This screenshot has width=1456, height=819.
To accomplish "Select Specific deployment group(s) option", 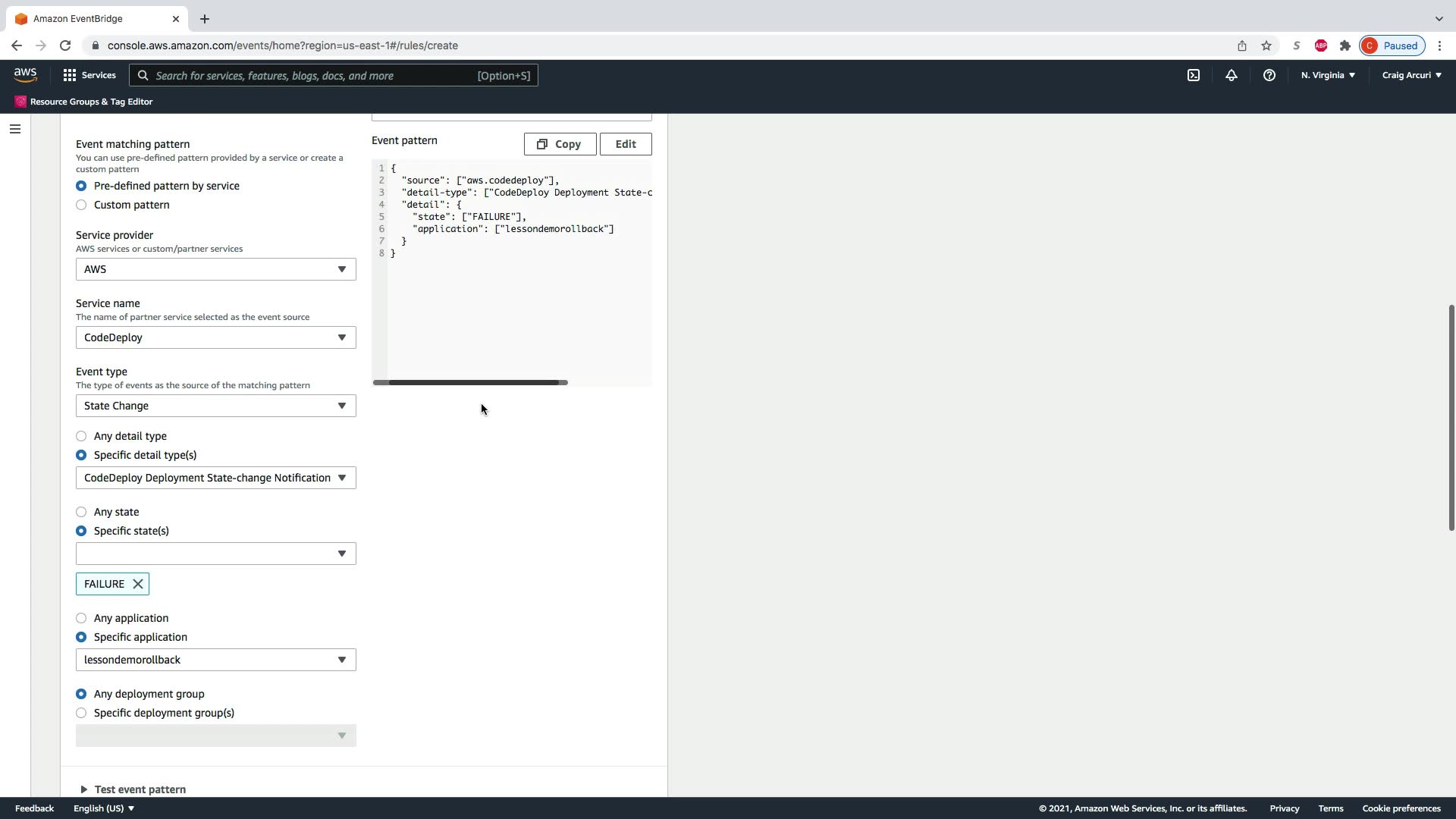I will 81,713.
